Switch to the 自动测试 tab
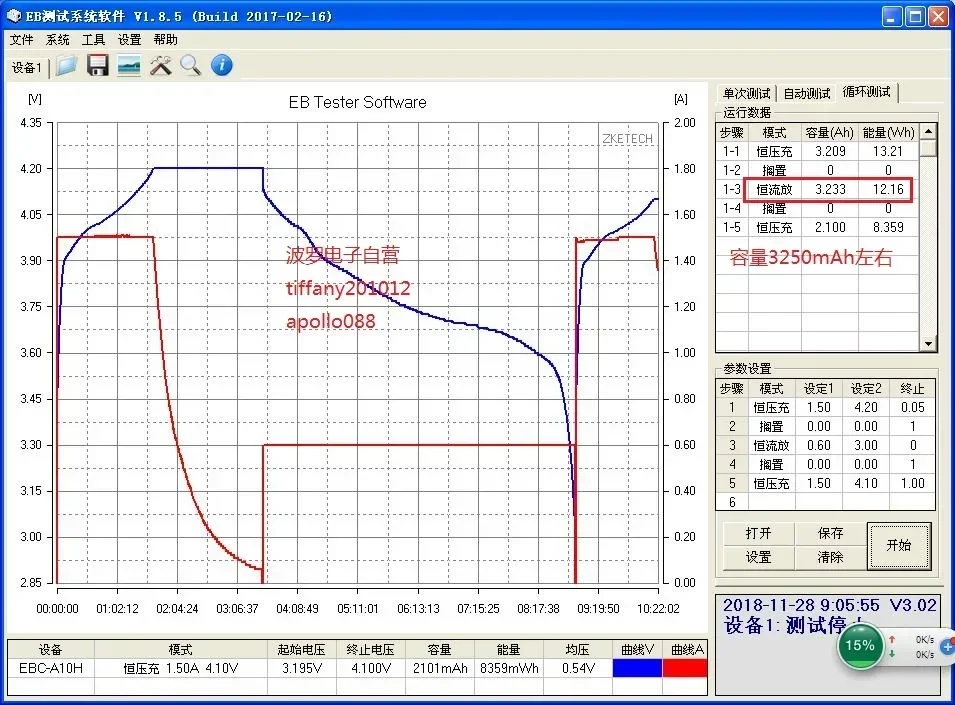The width and height of the screenshot is (955, 705). (806, 93)
